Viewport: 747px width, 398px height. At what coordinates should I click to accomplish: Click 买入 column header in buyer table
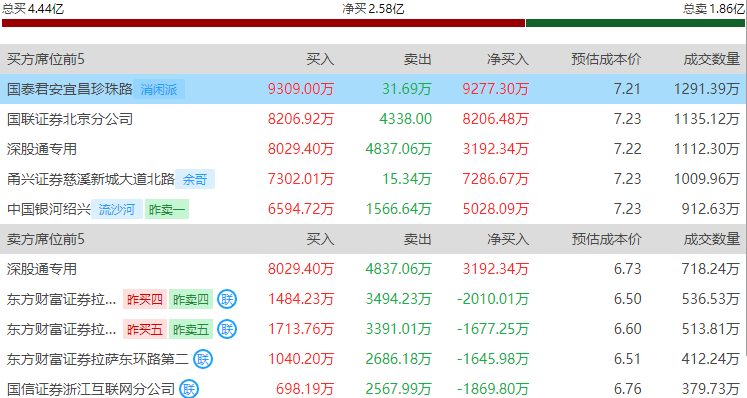click(x=320, y=59)
